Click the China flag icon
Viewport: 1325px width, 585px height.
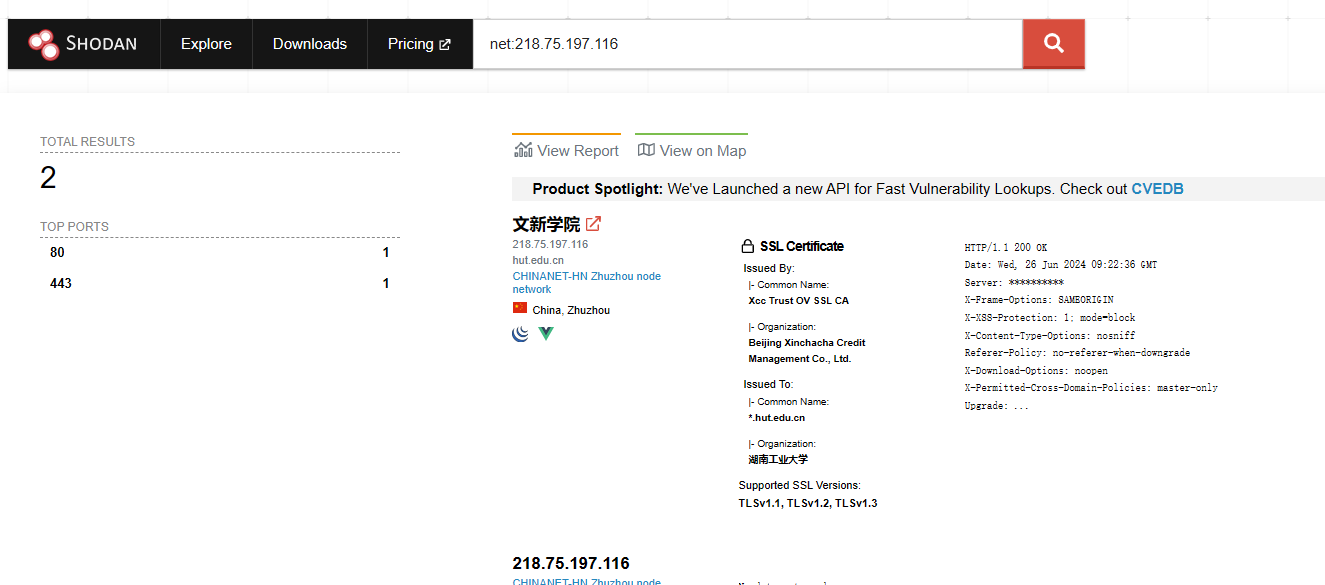click(x=520, y=309)
